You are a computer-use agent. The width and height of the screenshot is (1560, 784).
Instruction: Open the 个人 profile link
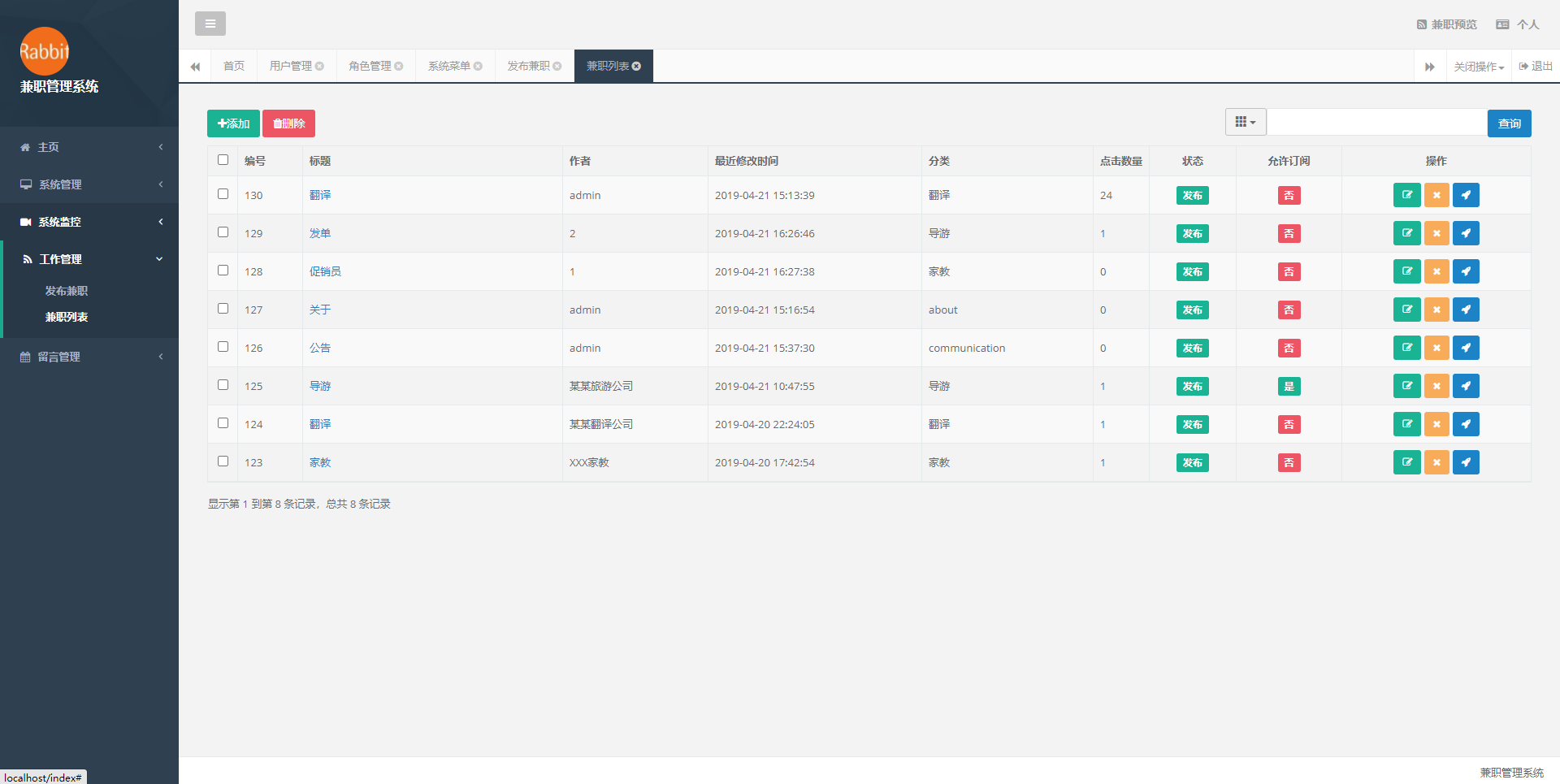point(1518,24)
